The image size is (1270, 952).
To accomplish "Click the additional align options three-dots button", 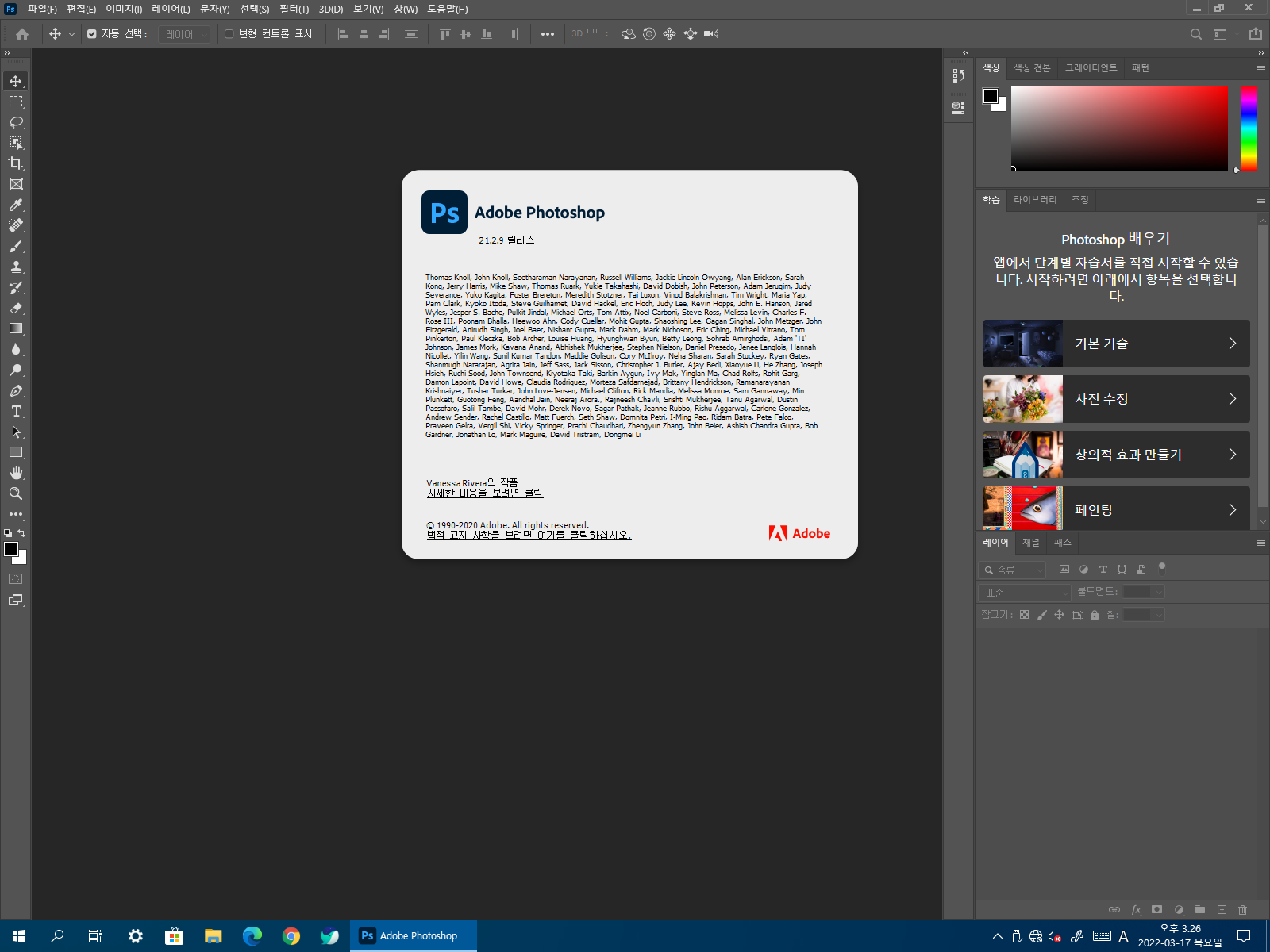I will (547, 34).
